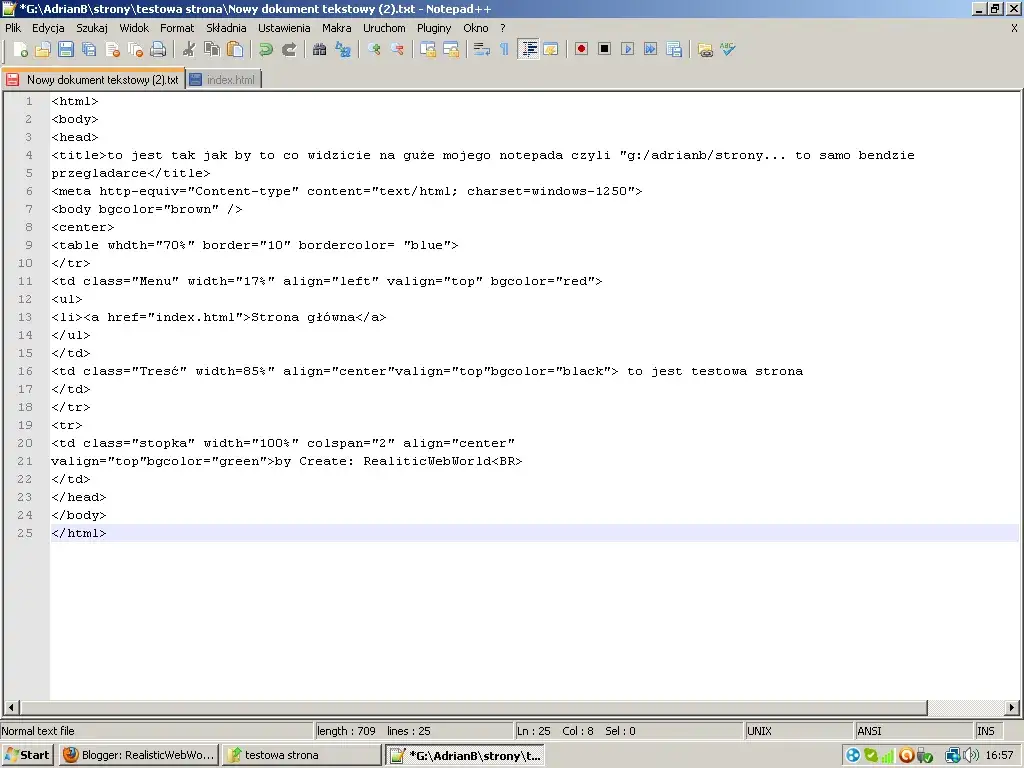Redo action toolbar icon
Viewport: 1024px width, 768px height.
(289, 50)
